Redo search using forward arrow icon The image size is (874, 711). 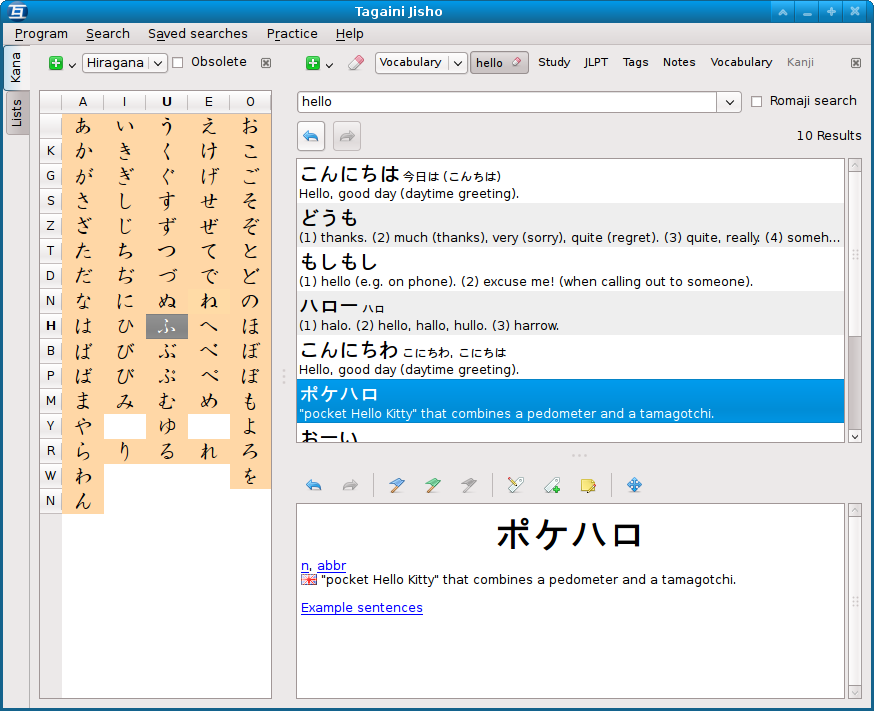tap(350, 485)
